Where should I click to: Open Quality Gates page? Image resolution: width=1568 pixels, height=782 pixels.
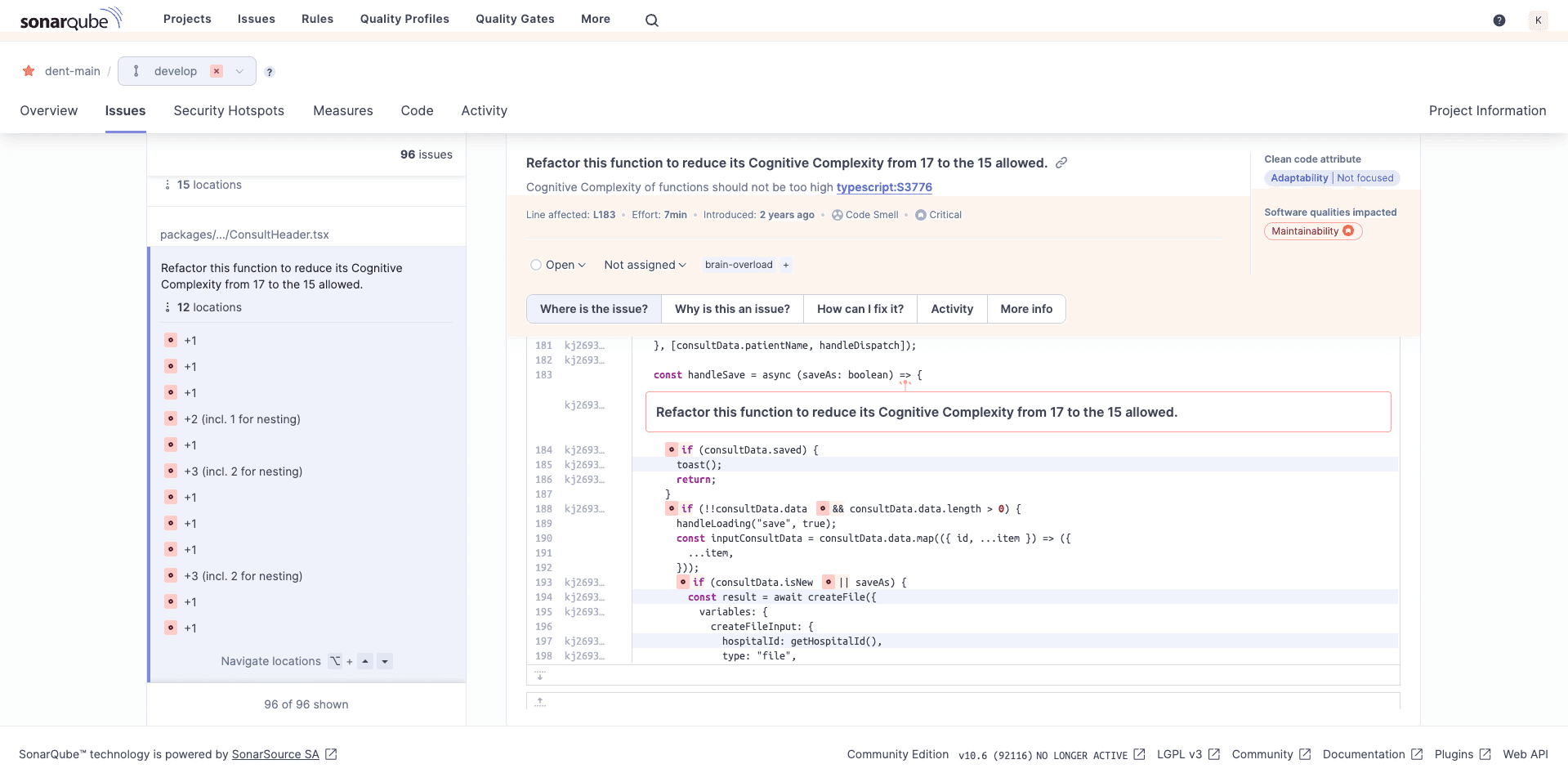click(x=515, y=19)
